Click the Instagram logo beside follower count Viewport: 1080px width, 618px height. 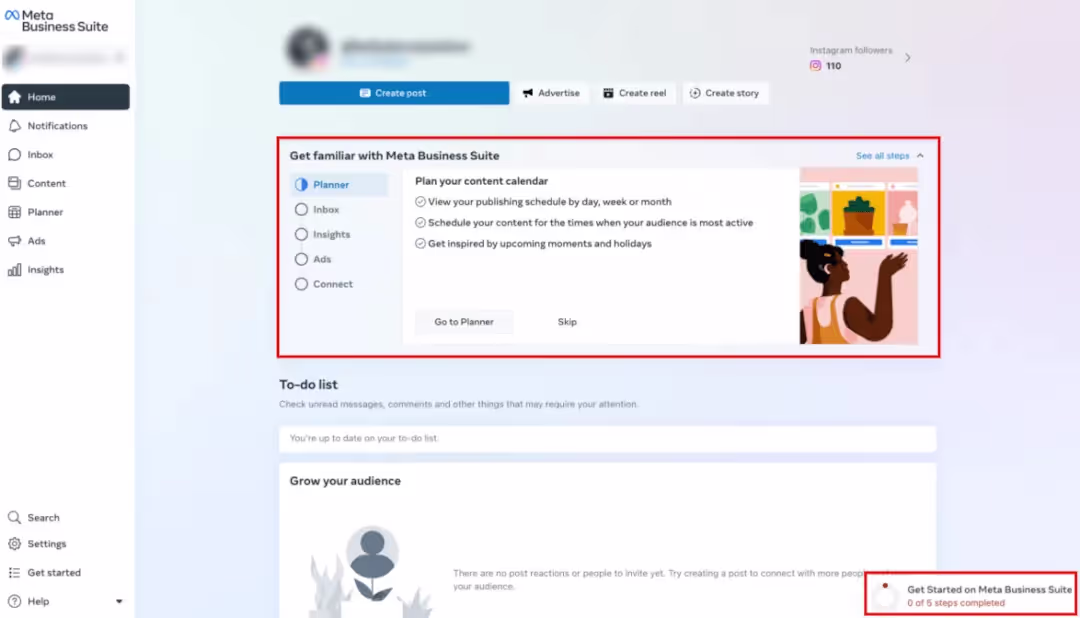click(816, 65)
